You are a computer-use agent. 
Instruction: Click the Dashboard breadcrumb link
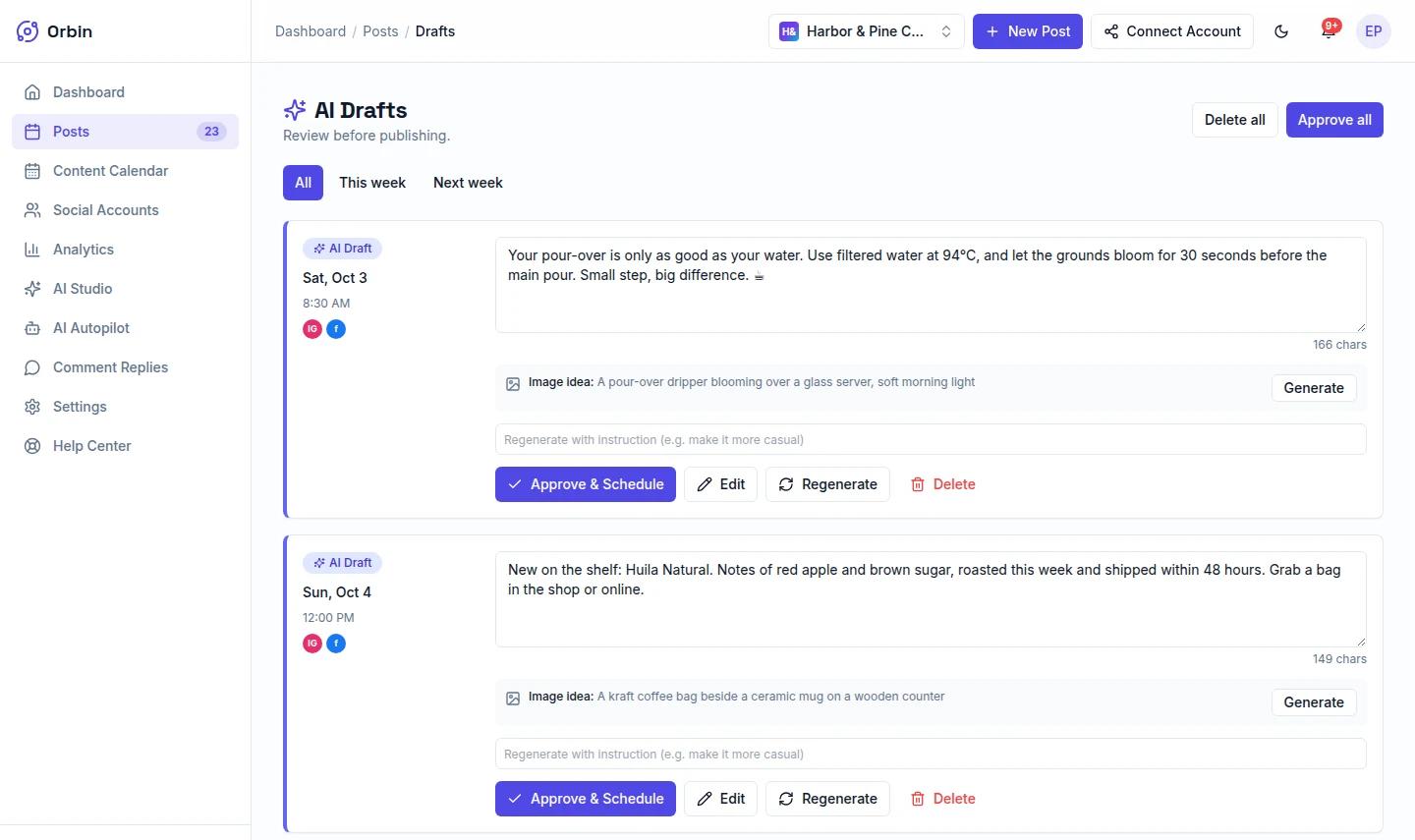click(x=311, y=31)
